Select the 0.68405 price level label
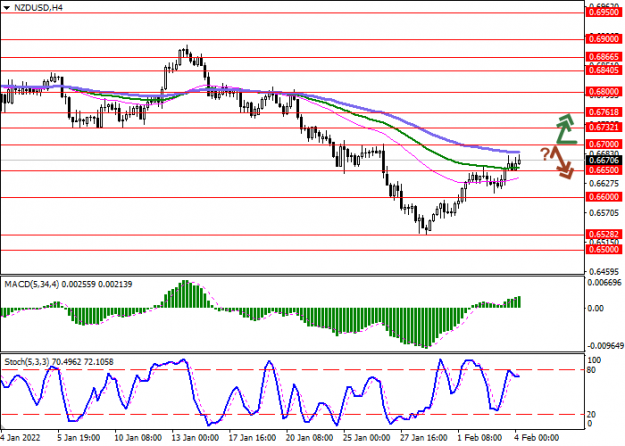This screenshot has width=625, height=446. 604,71
